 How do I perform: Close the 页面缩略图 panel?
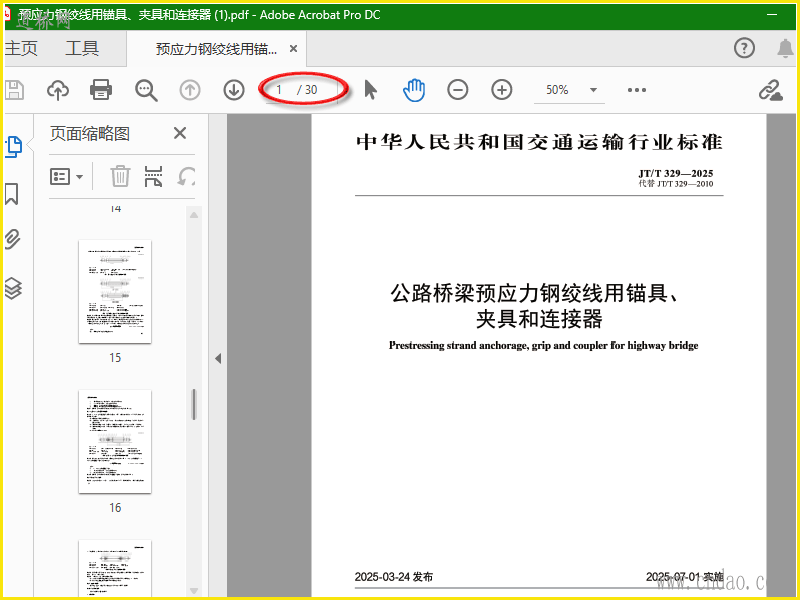180,133
